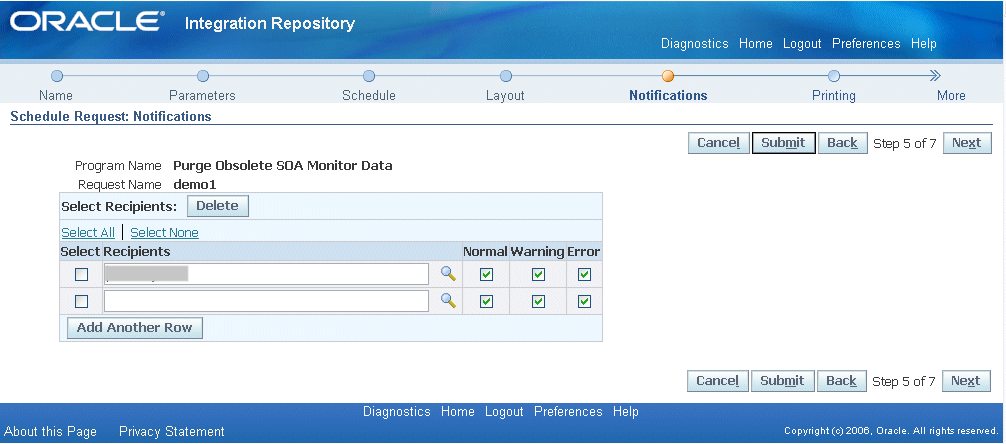The height and width of the screenshot is (444, 1006).
Task: Click the top Cancel button
Action: 719,143
